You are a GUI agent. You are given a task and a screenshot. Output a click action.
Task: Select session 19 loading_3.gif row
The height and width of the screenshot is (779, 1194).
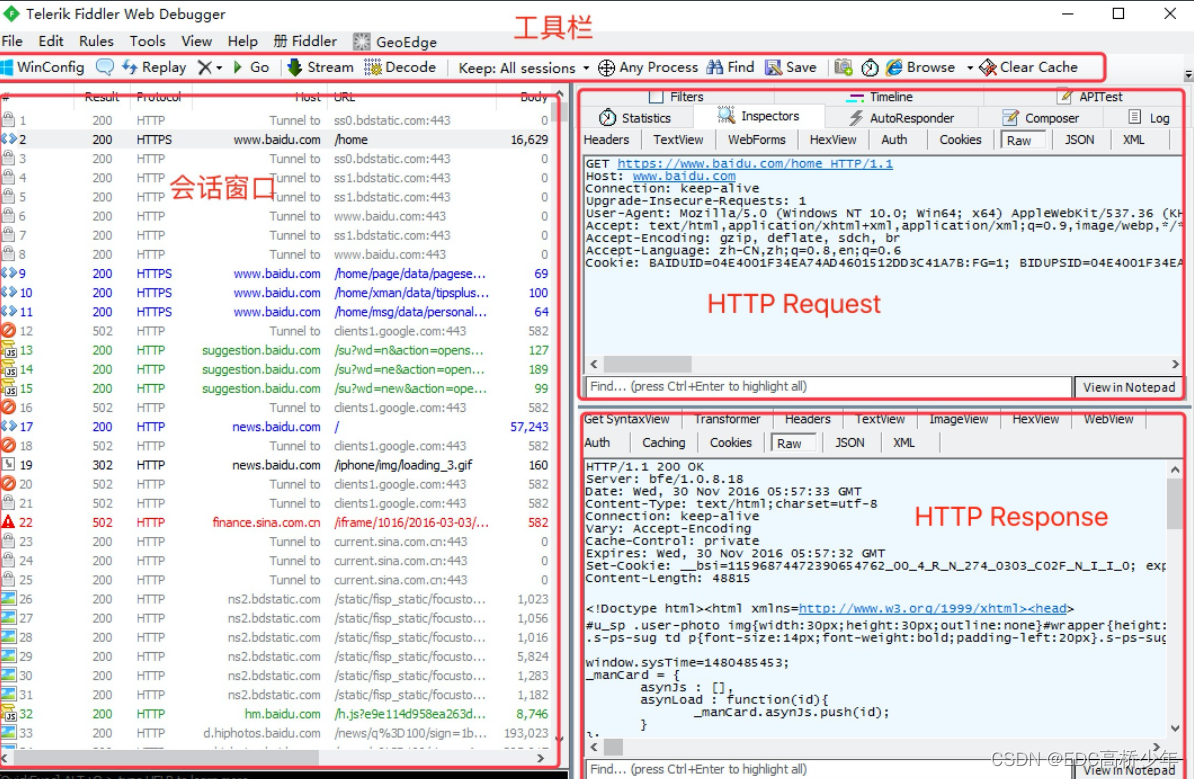[275, 465]
